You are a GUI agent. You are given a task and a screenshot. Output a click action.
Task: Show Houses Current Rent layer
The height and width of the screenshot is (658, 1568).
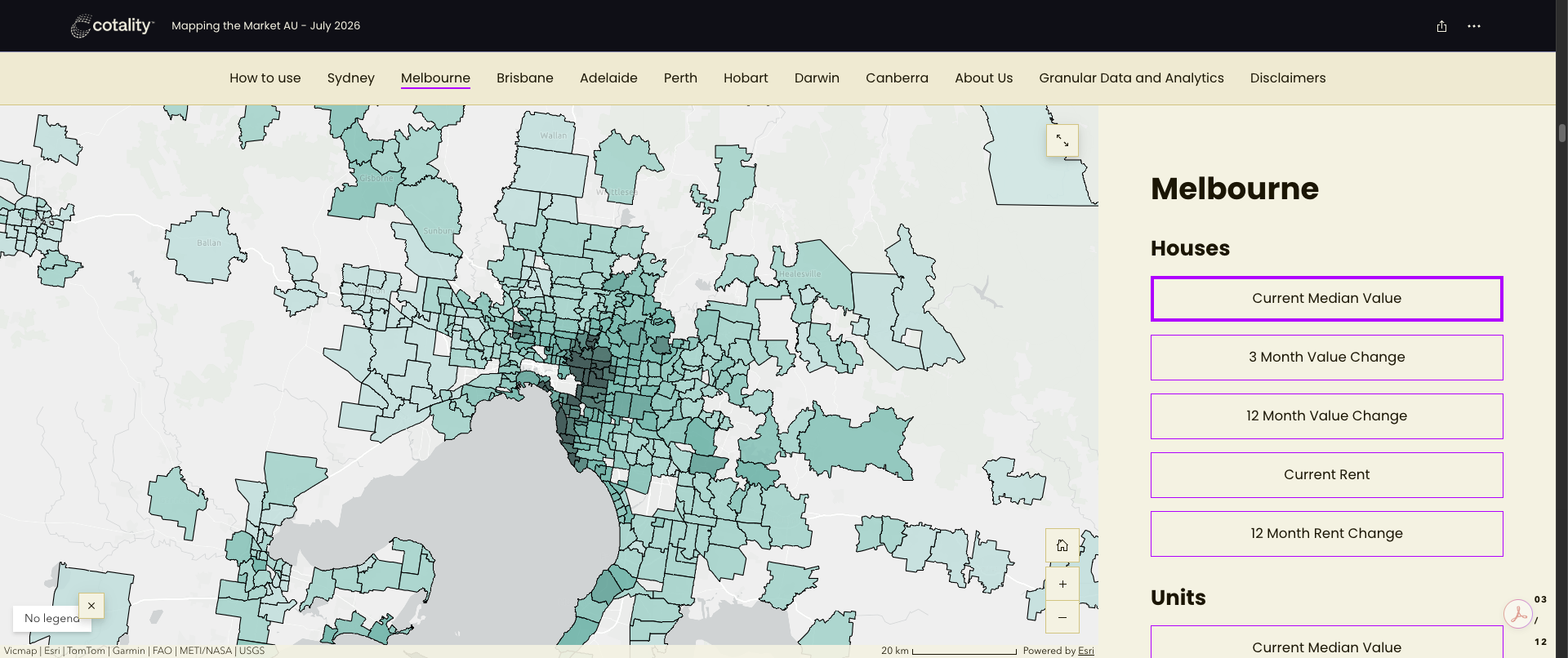(1327, 475)
